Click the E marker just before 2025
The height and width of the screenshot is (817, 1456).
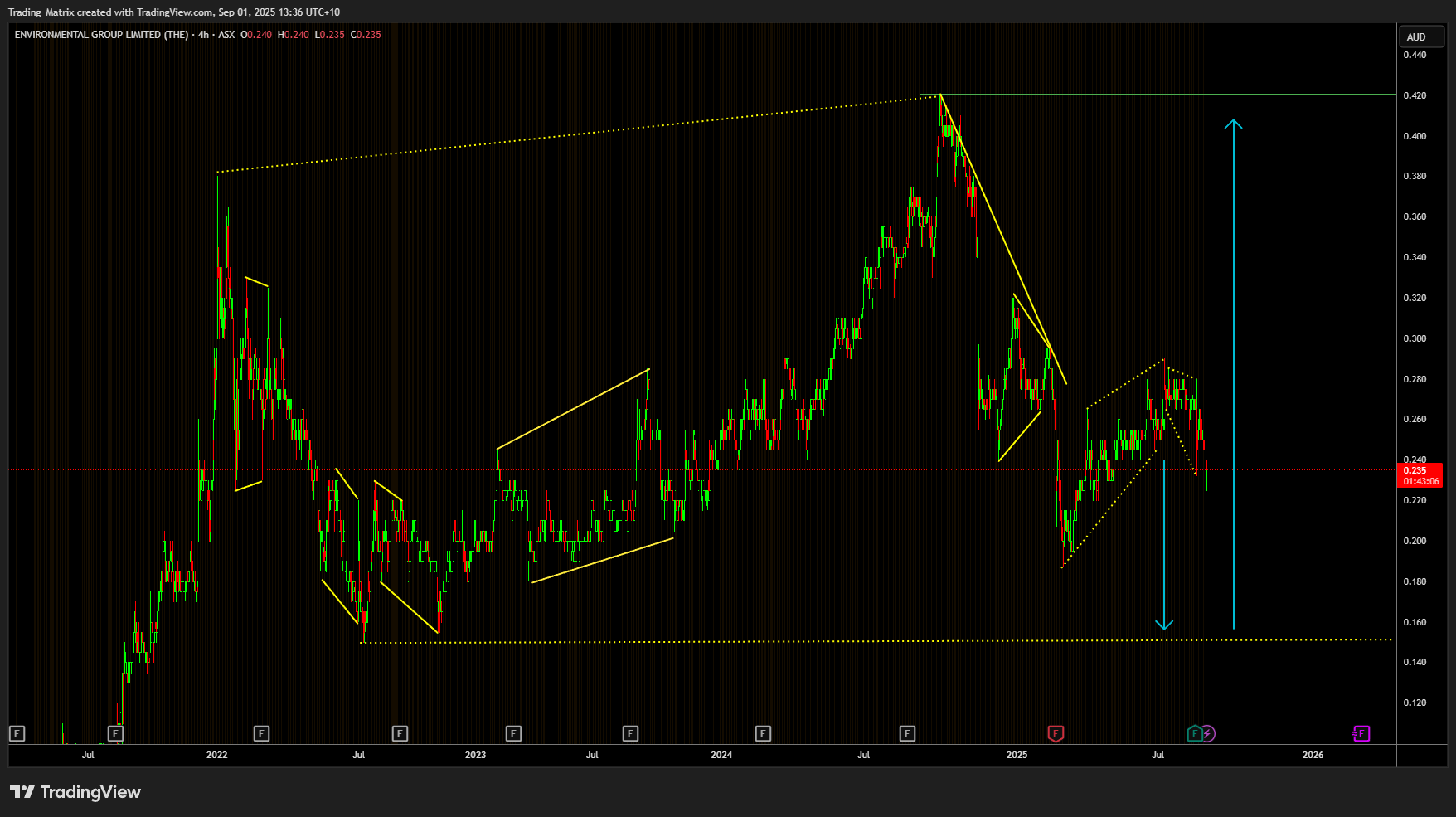907,733
